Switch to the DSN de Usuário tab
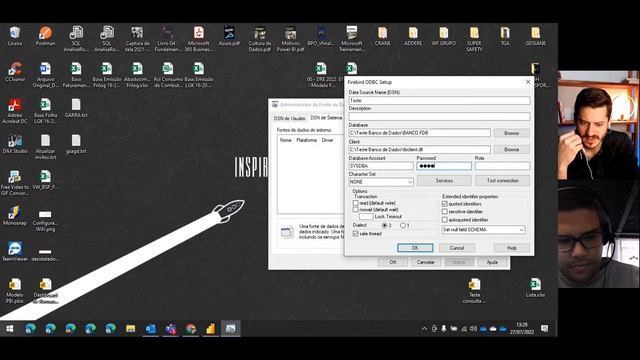640x360 pixels. [289, 118]
